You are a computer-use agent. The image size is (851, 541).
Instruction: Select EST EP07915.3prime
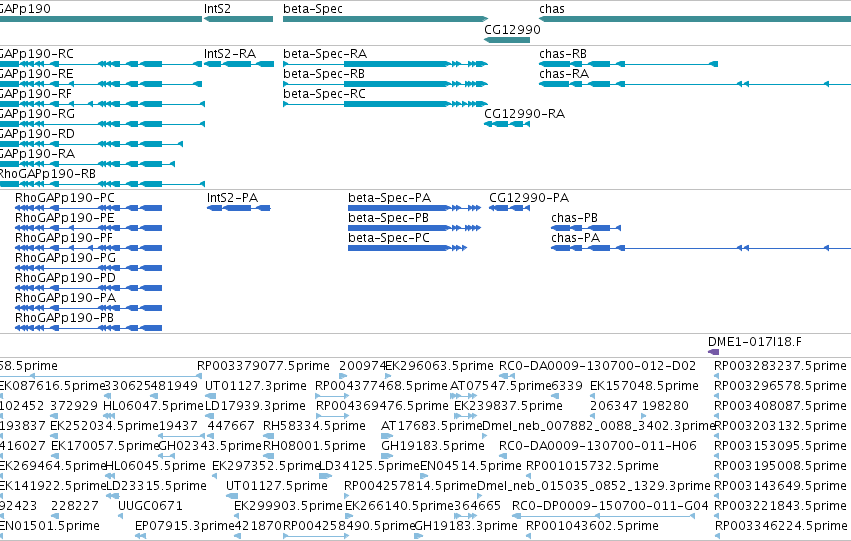point(185,527)
